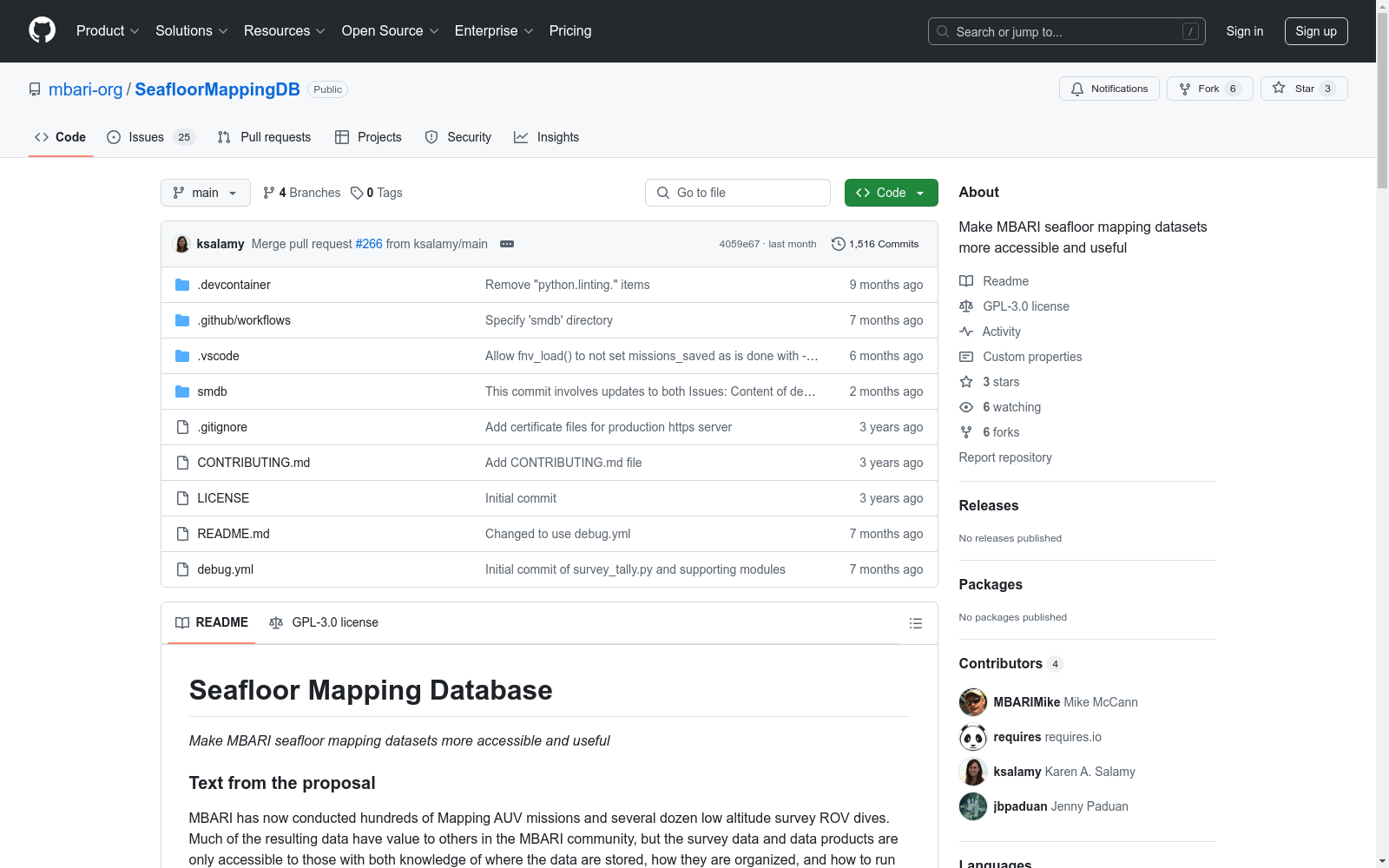The image size is (1389, 868).
Task: Open the SeafloorMappingDB repository link
Action: 217,89
